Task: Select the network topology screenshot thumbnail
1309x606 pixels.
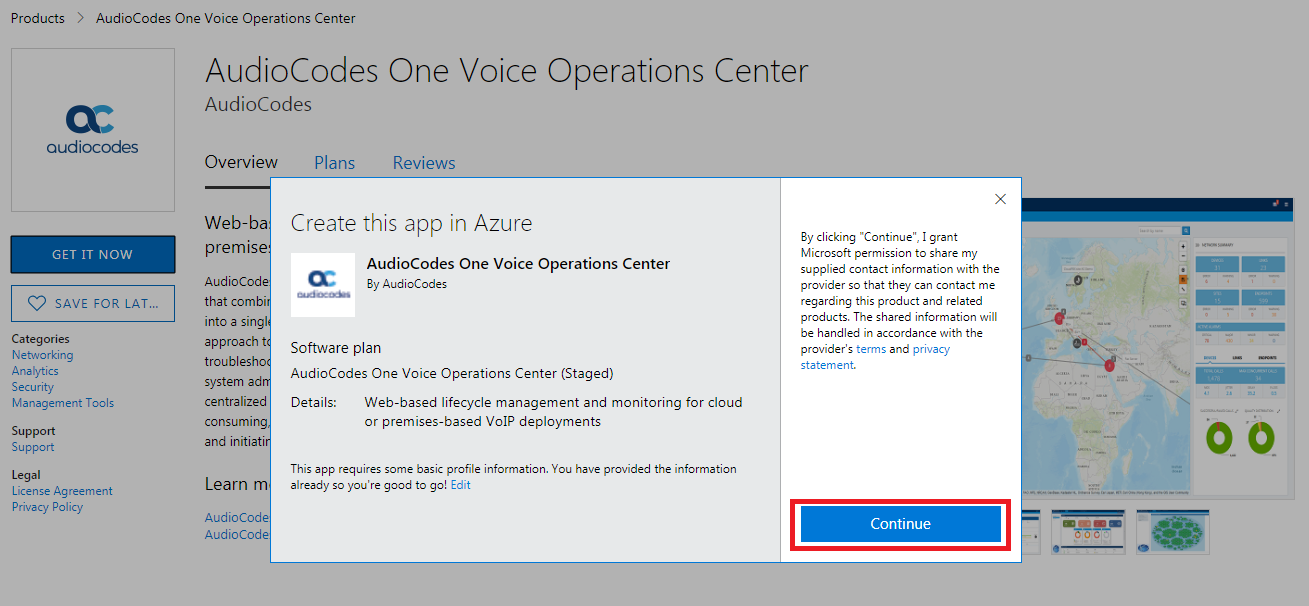Action: pyautogui.click(x=1172, y=531)
